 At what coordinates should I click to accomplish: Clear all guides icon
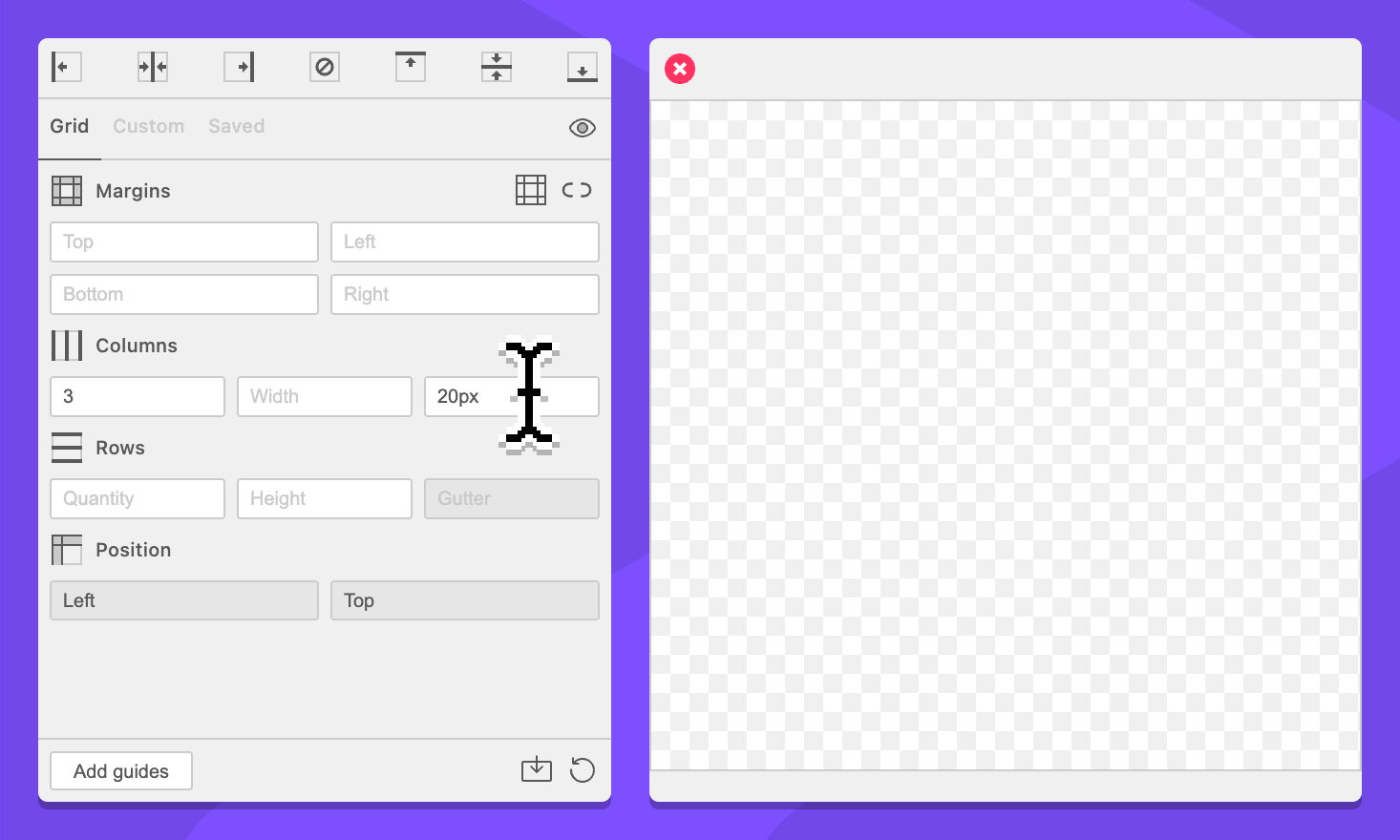point(325,67)
